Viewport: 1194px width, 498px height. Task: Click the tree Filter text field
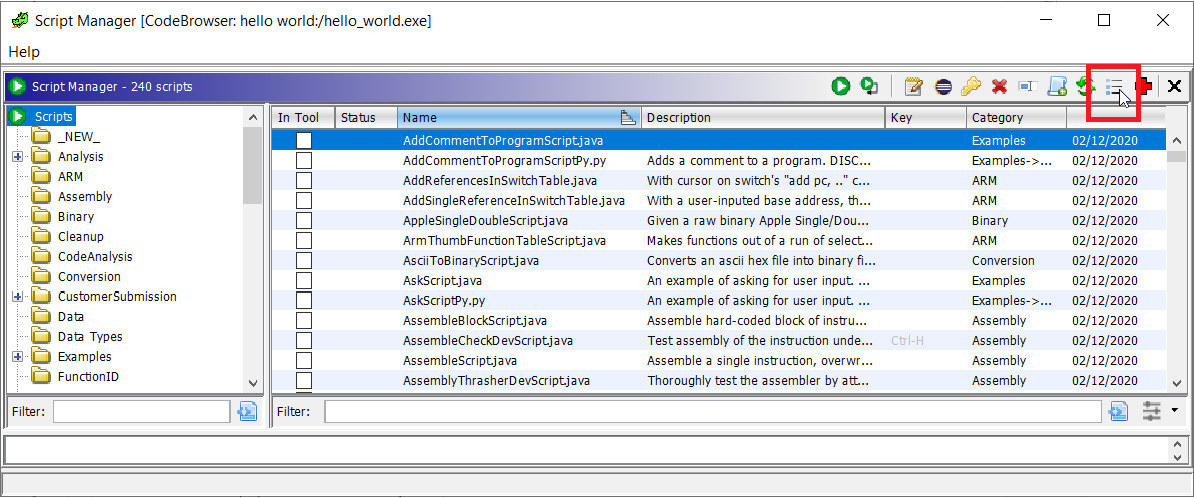pos(142,412)
